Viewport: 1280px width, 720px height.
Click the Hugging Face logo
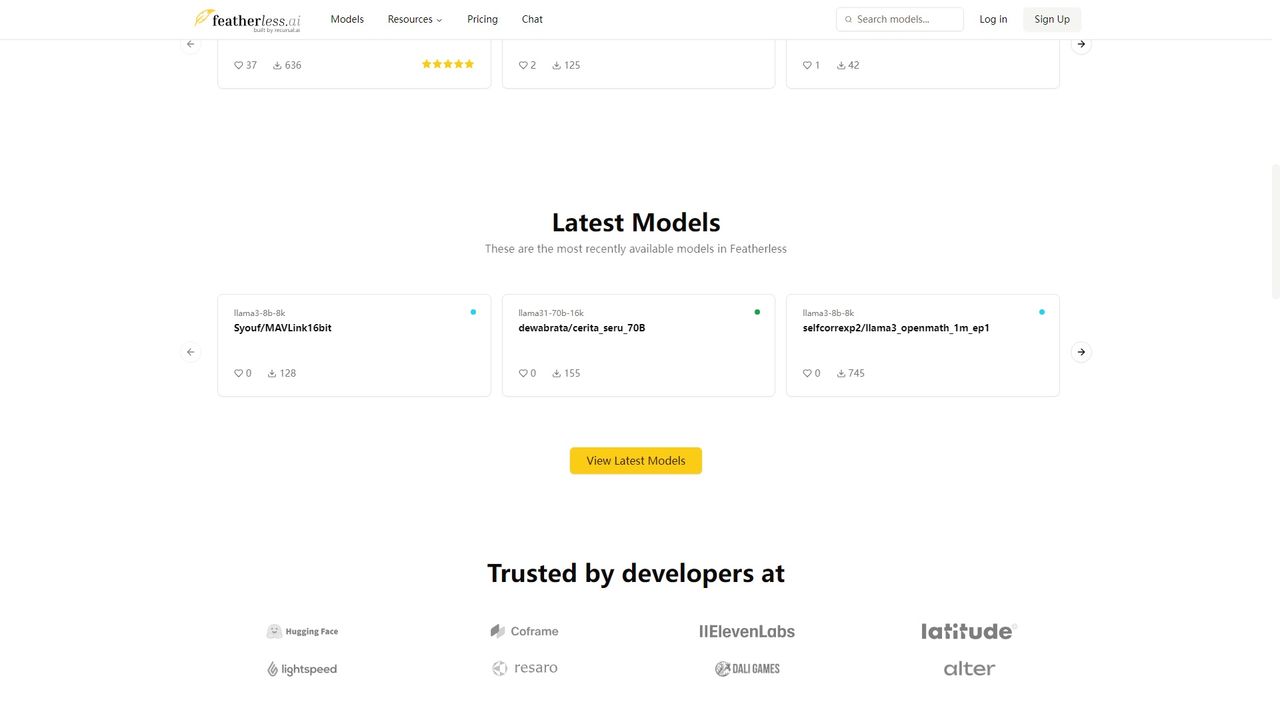[302, 631]
